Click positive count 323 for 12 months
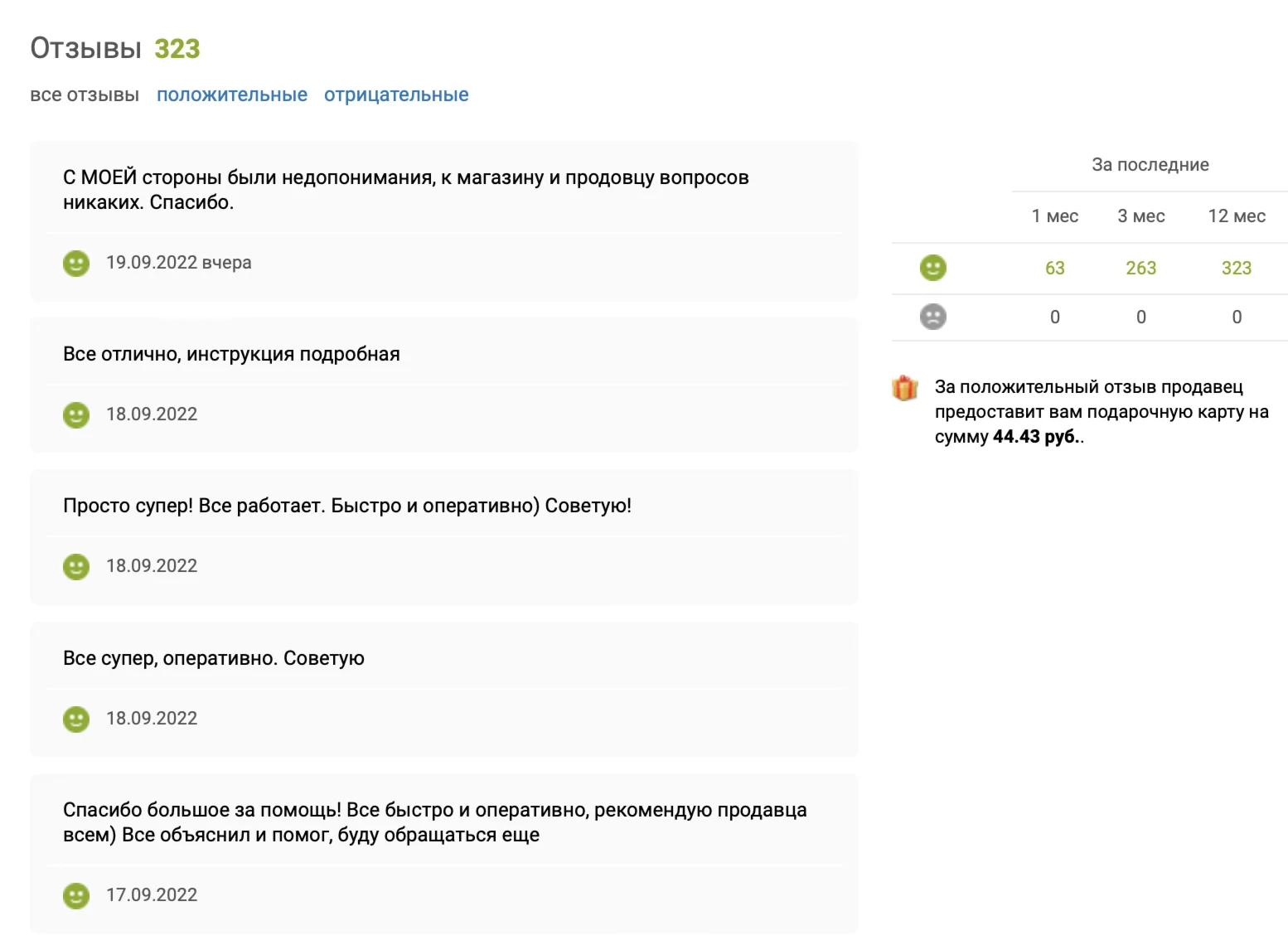 (1236, 268)
